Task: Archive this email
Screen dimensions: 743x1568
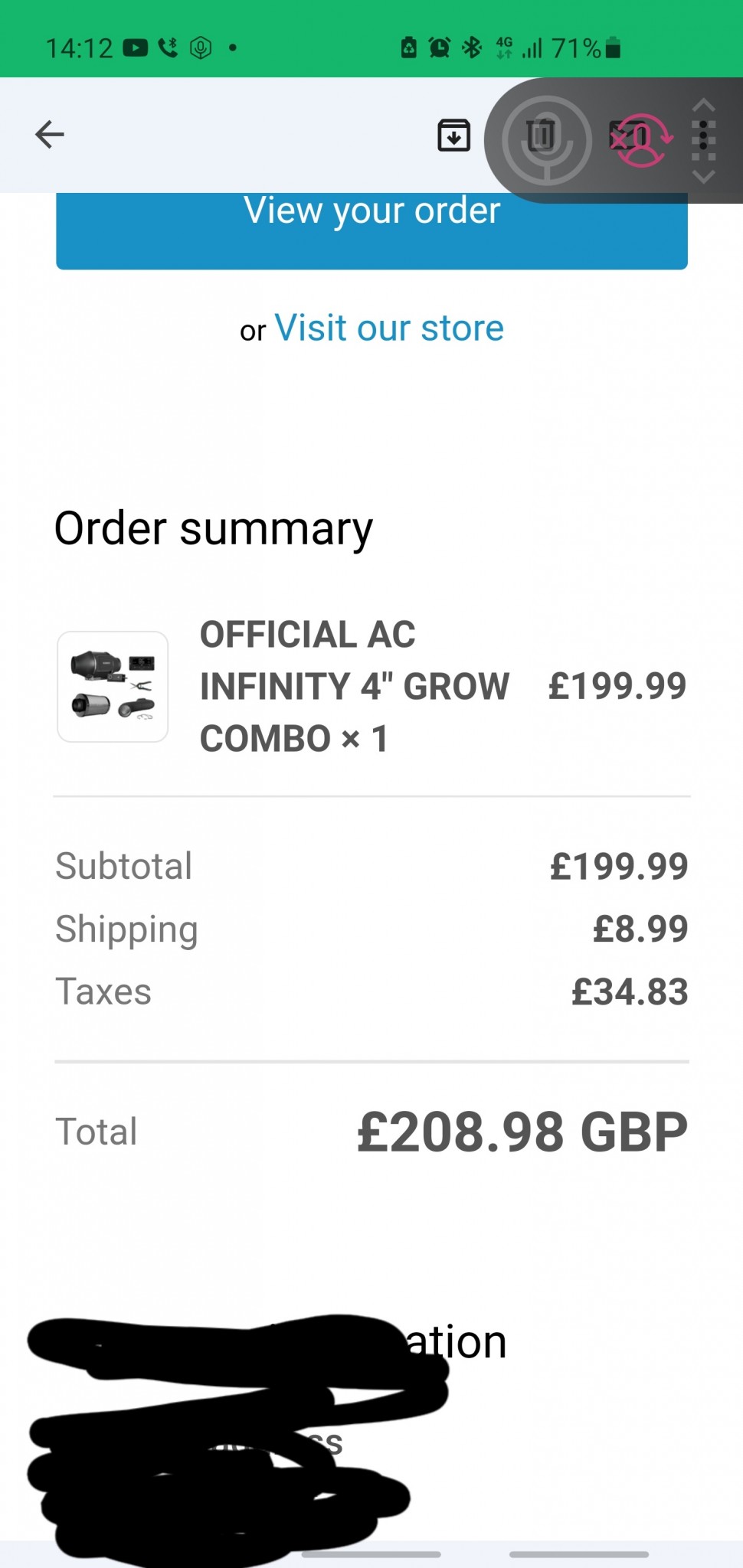Action: [453, 136]
